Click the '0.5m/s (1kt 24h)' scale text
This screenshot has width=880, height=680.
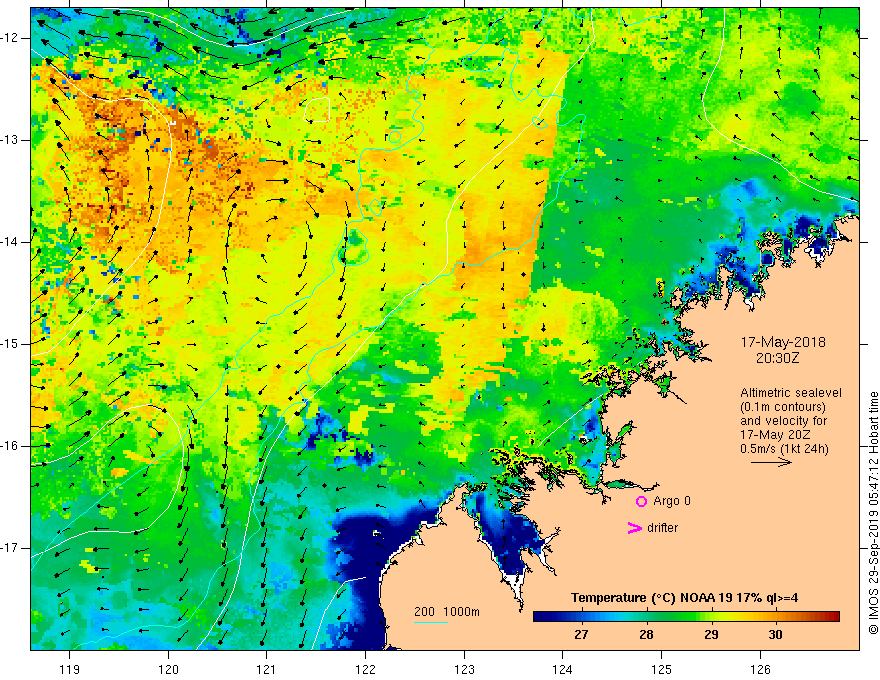point(784,448)
